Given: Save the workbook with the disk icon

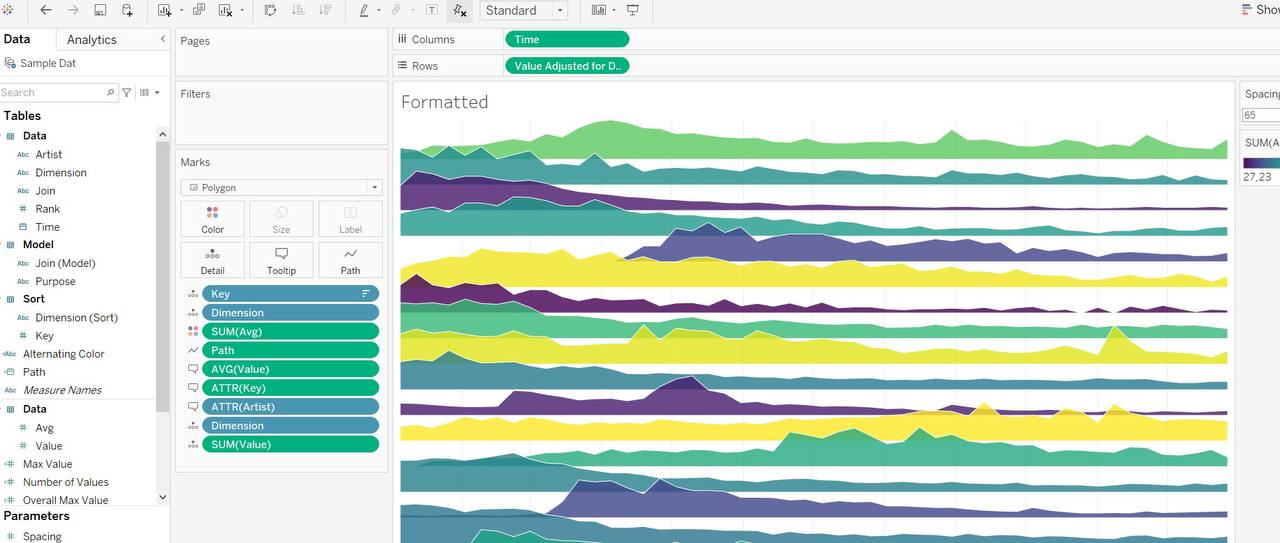Looking at the screenshot, I should (100, 10).
